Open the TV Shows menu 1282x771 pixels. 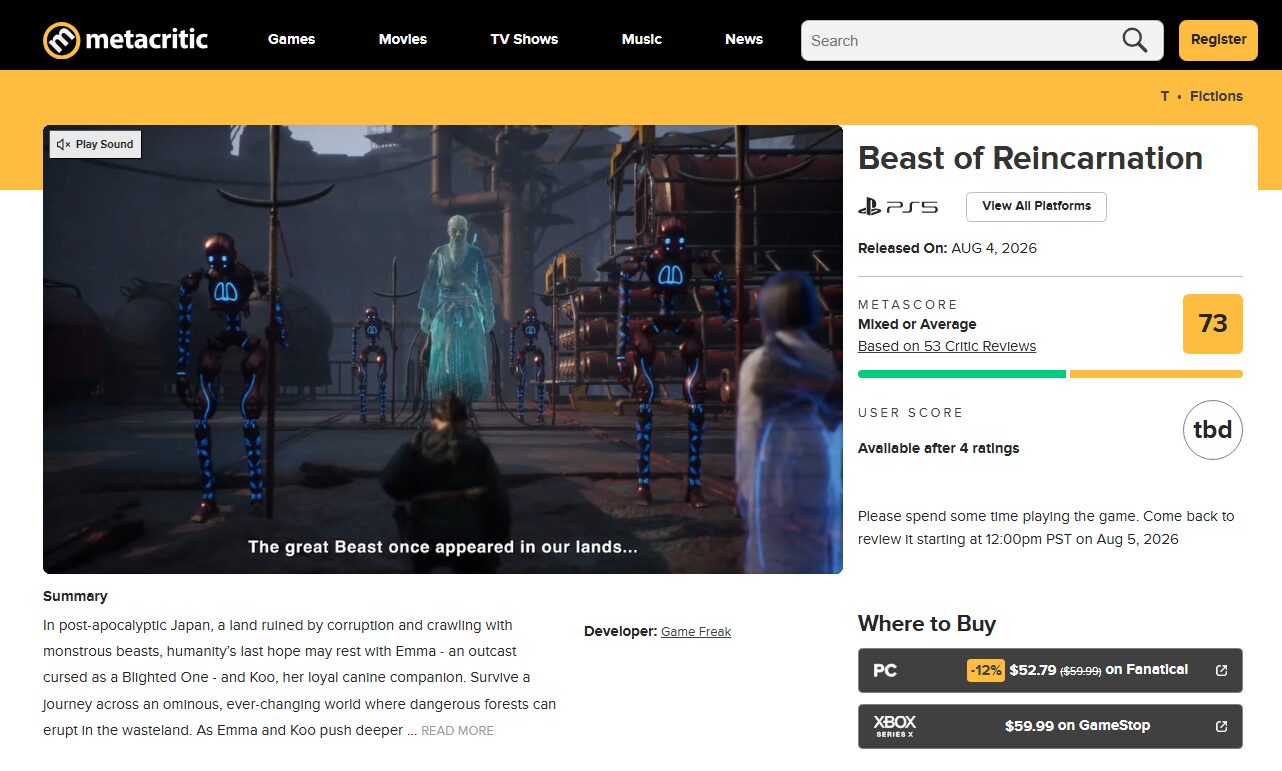pos(524,39)
